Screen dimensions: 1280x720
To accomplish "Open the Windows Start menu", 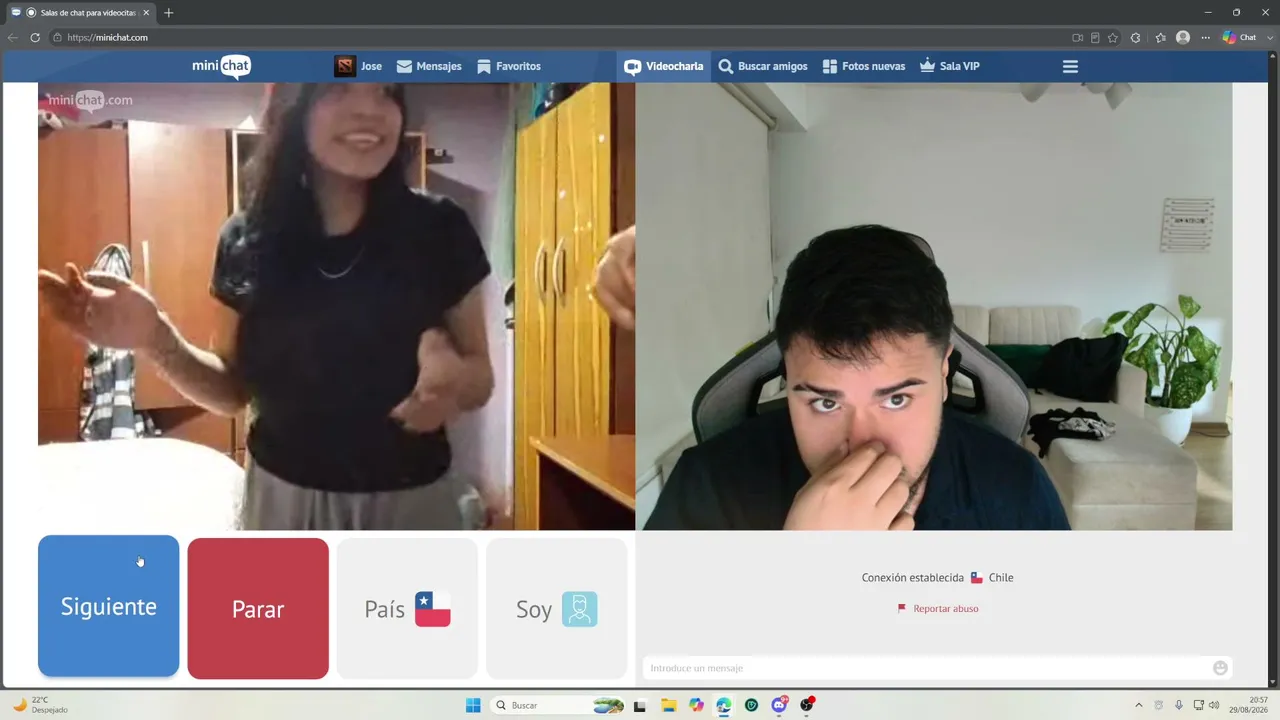I will (473, 705).
